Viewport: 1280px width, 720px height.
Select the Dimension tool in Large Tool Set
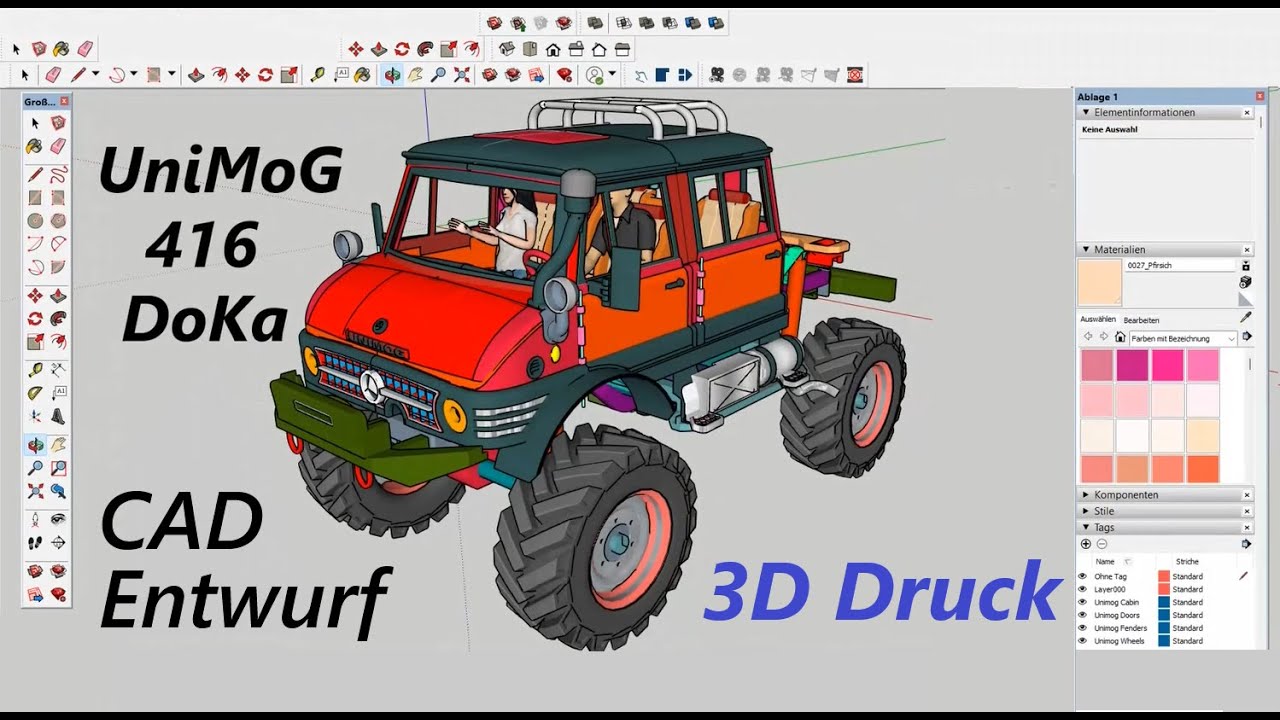click(58, 370)
